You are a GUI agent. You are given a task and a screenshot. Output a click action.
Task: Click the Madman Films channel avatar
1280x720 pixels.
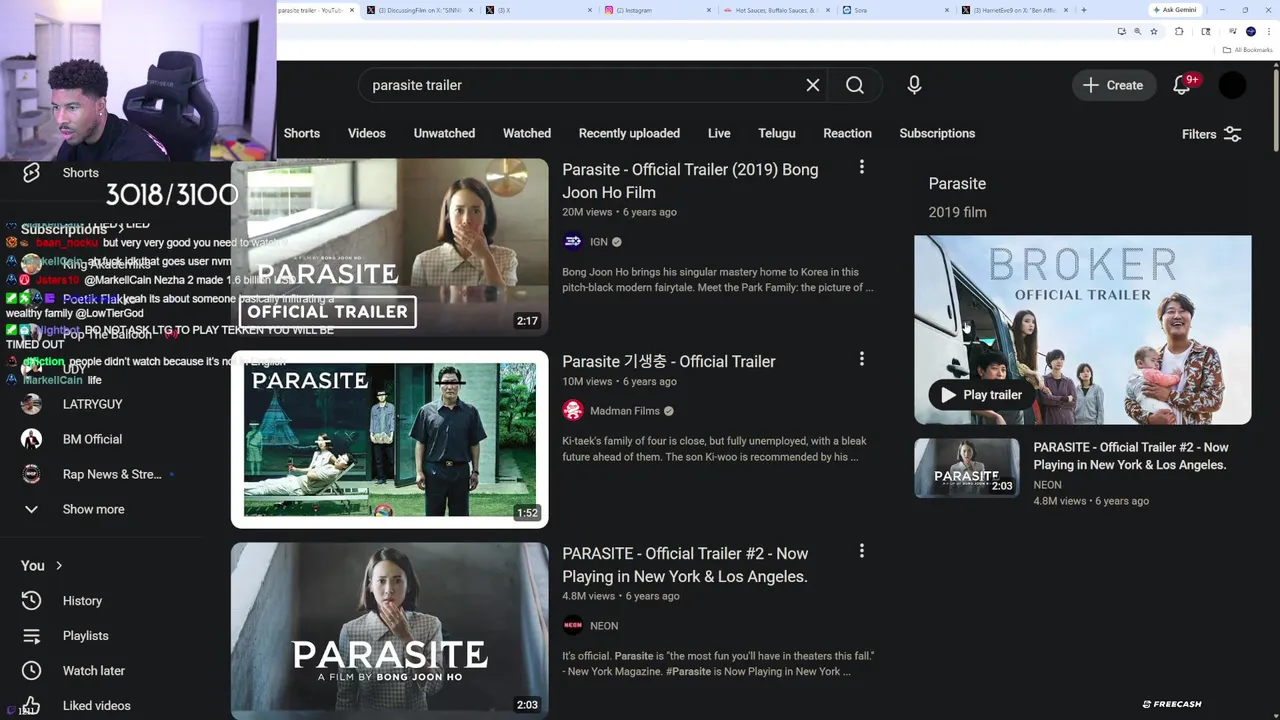pos(573,410)
